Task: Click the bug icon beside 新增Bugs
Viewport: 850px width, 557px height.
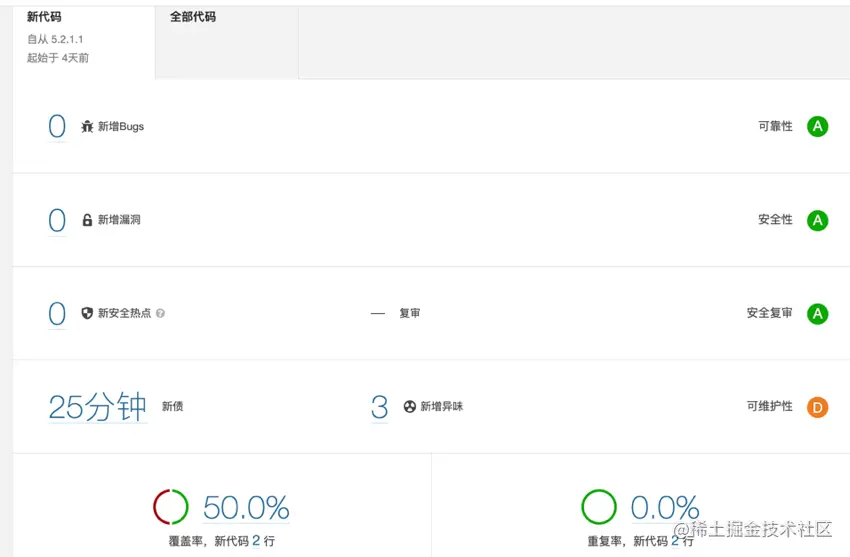Action: click(87, 127)
